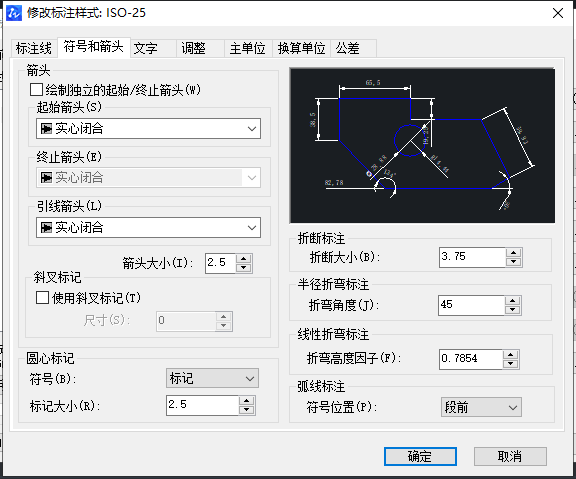
Task: Click the 尺寸 input field
Action: click(x=186, y=321)
